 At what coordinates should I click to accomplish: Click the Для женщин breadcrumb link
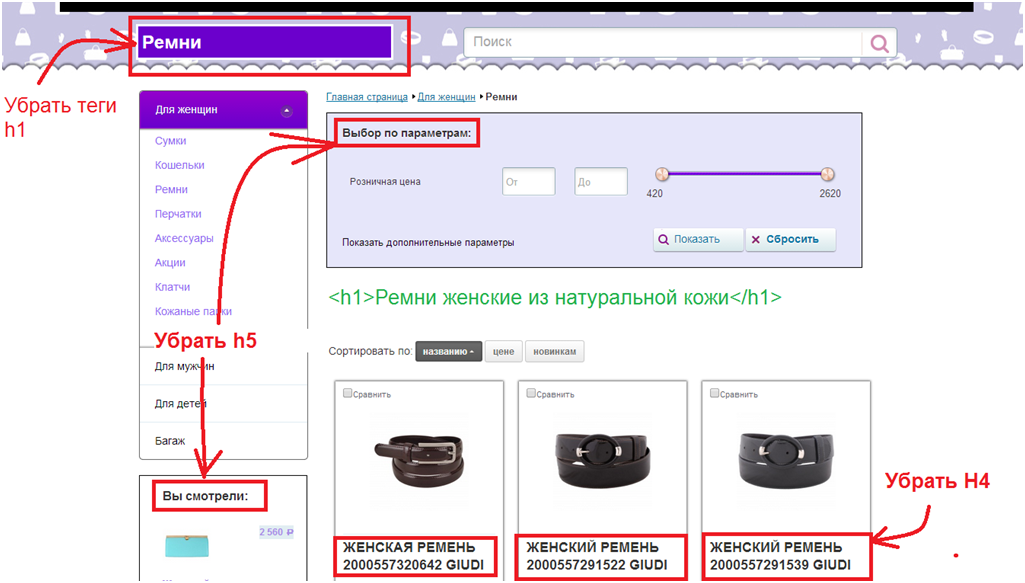(446, 97)
